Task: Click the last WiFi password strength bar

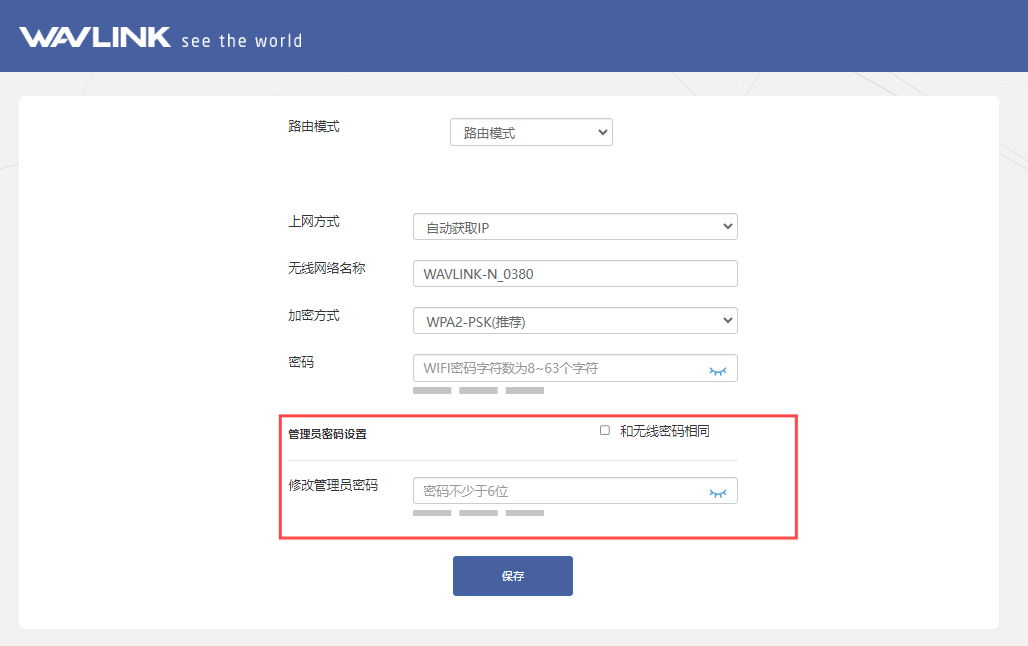Action: coord(525,391)
